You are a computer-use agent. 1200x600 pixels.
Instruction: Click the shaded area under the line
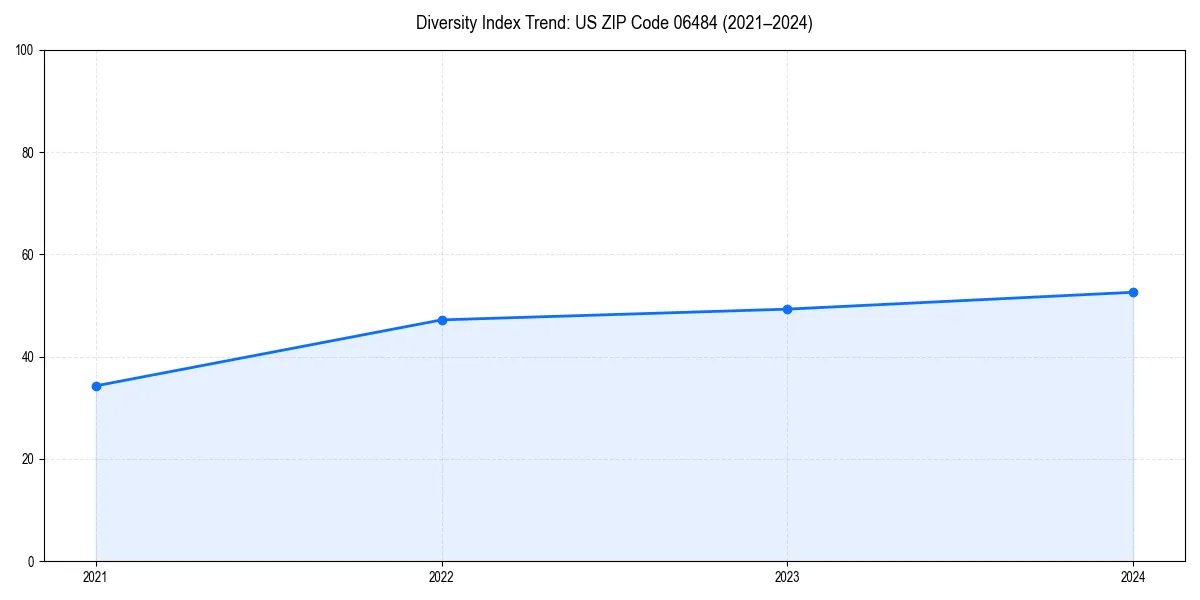pos(600,450)
